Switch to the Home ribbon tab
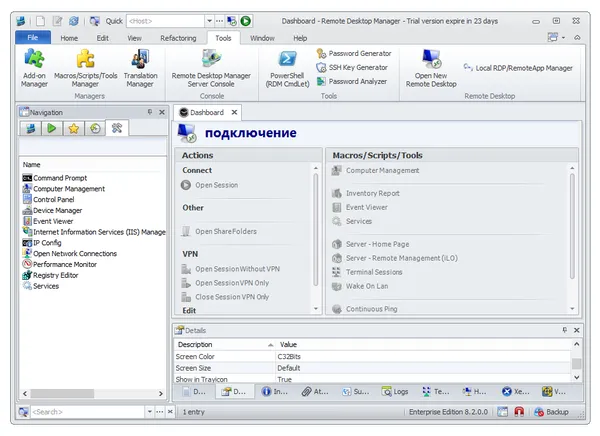 (69, 38)
